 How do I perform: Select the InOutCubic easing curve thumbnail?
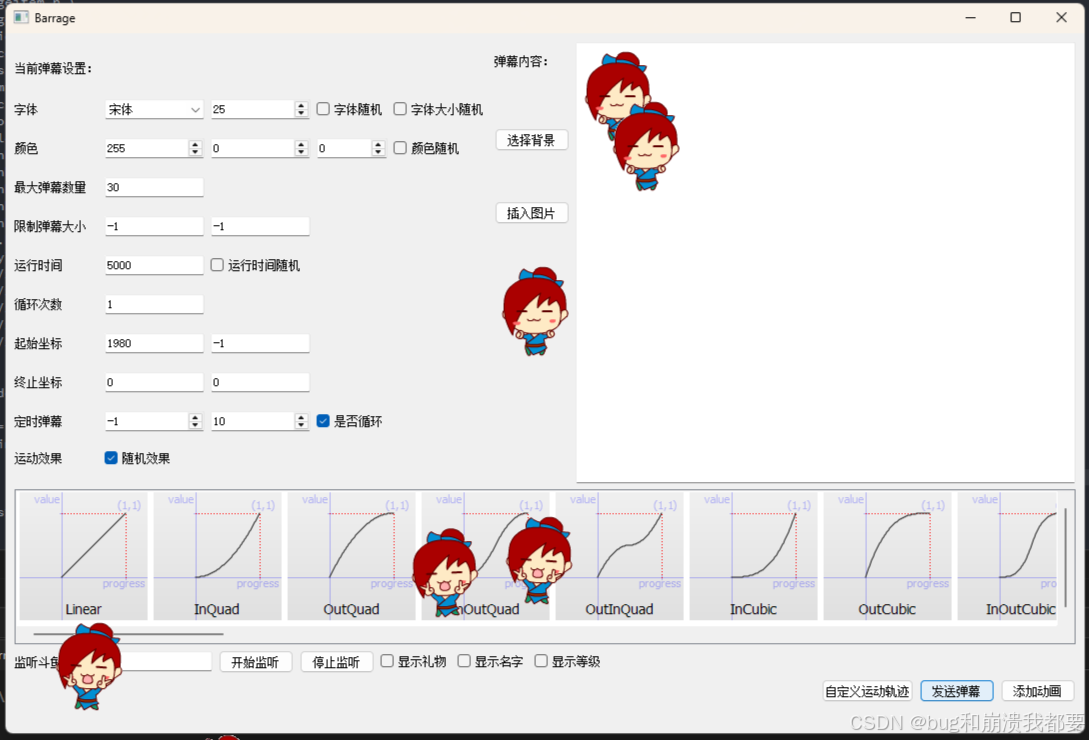(x=1007, y=556)
